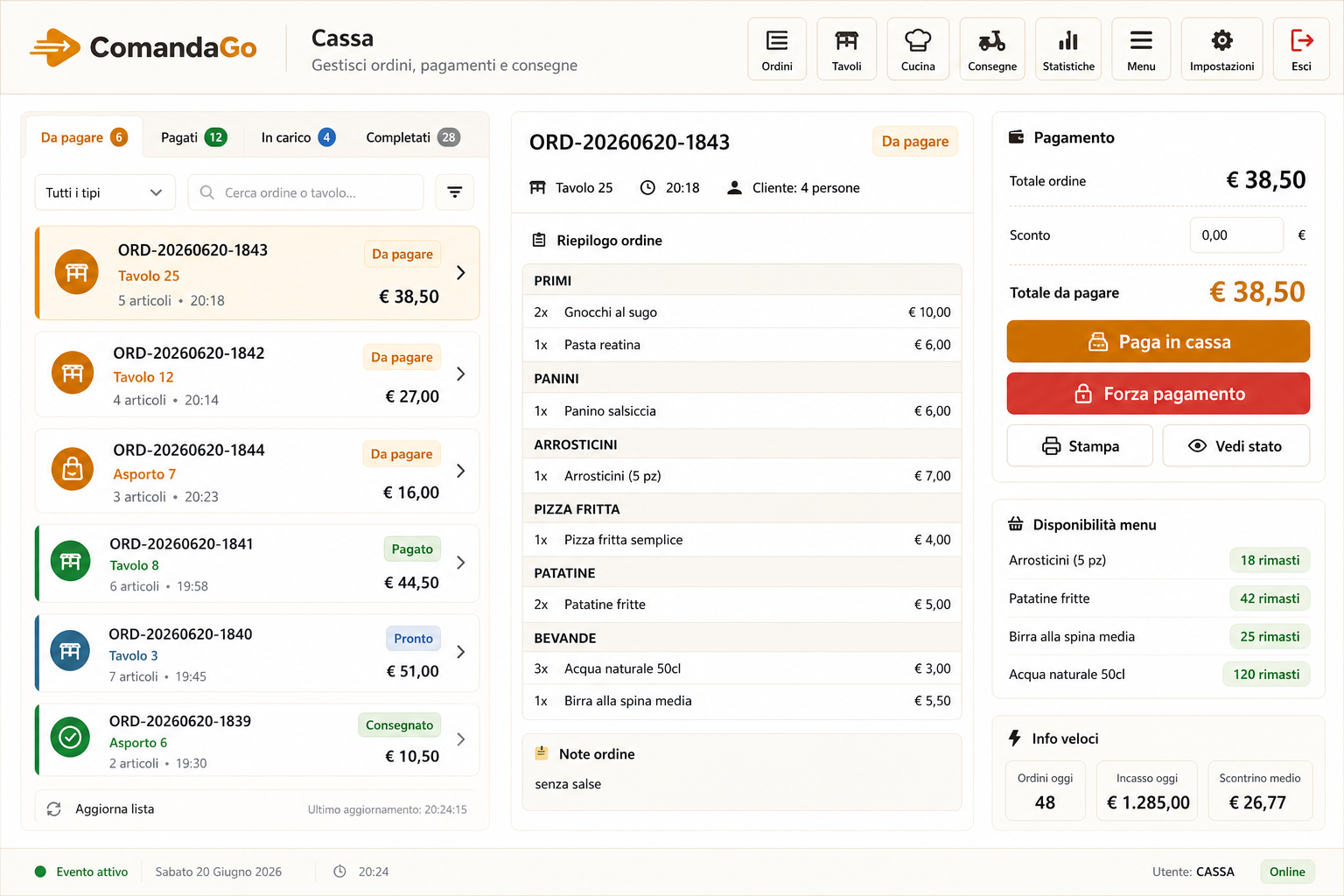Image resolution: width=1344 pixels, height=896 pixels.
Task: Switch to the Completati tab
Action: click(413, 137)
